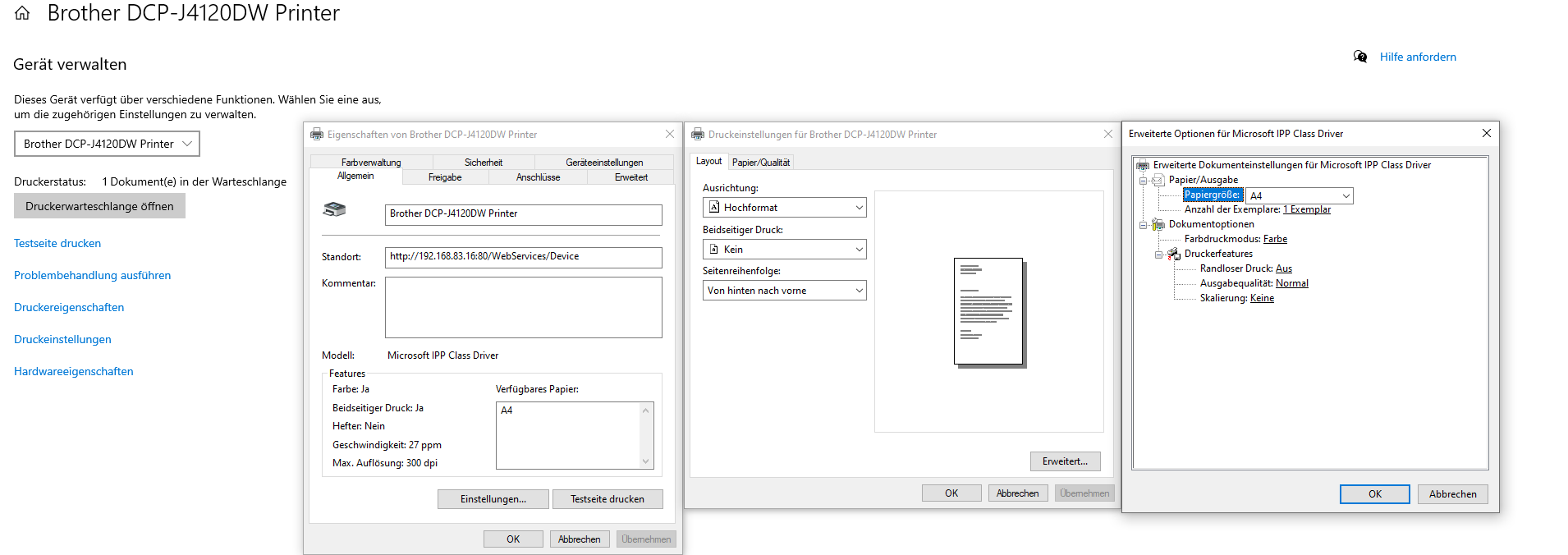Click the root printer icon in the Erweiterte Optionen tree
This screenshot has height=555, width=1568.
pos(1143,165)
